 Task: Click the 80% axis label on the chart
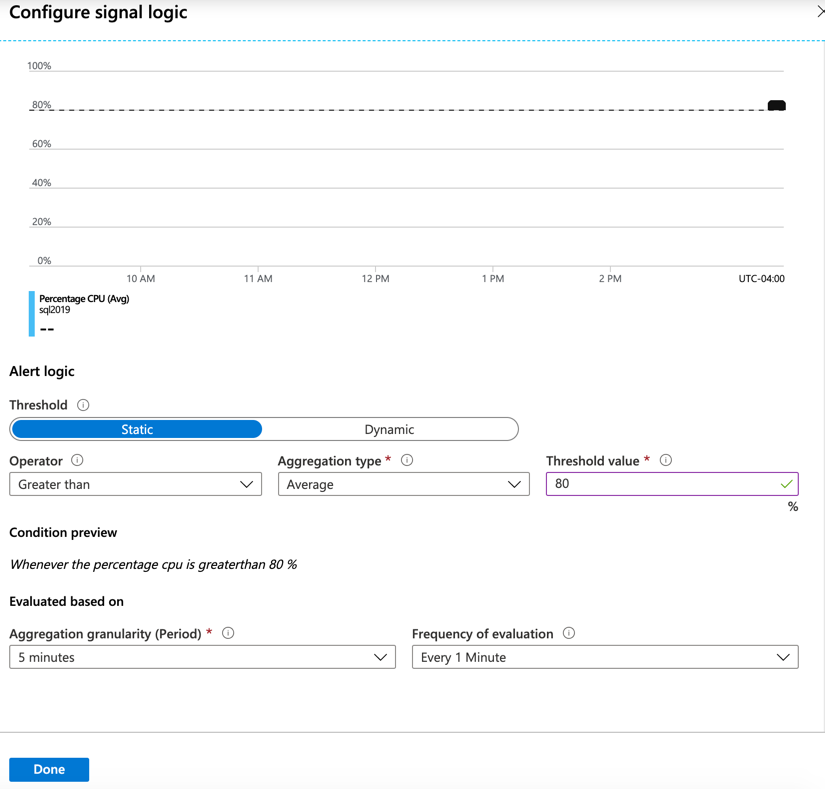[42, 105]
